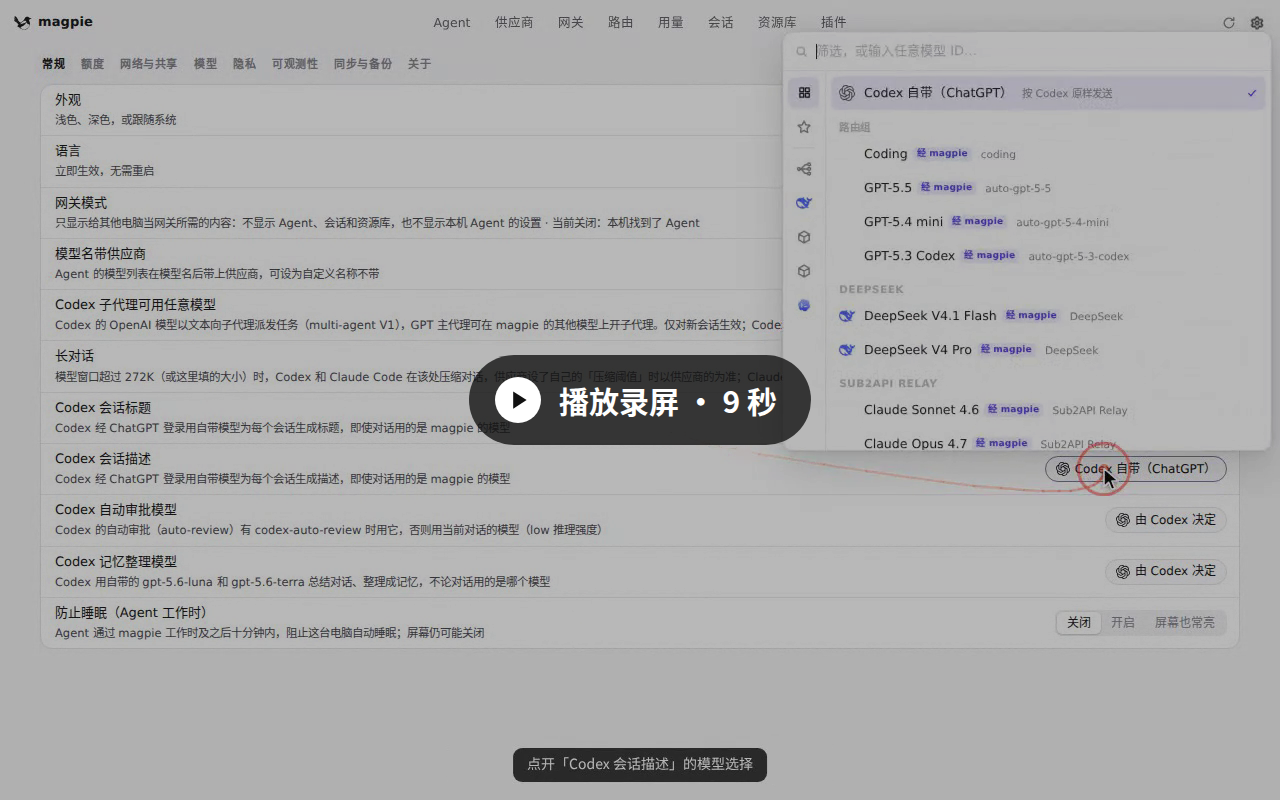Click the 模型名带供应商 setting title

(x=100, y=254)
